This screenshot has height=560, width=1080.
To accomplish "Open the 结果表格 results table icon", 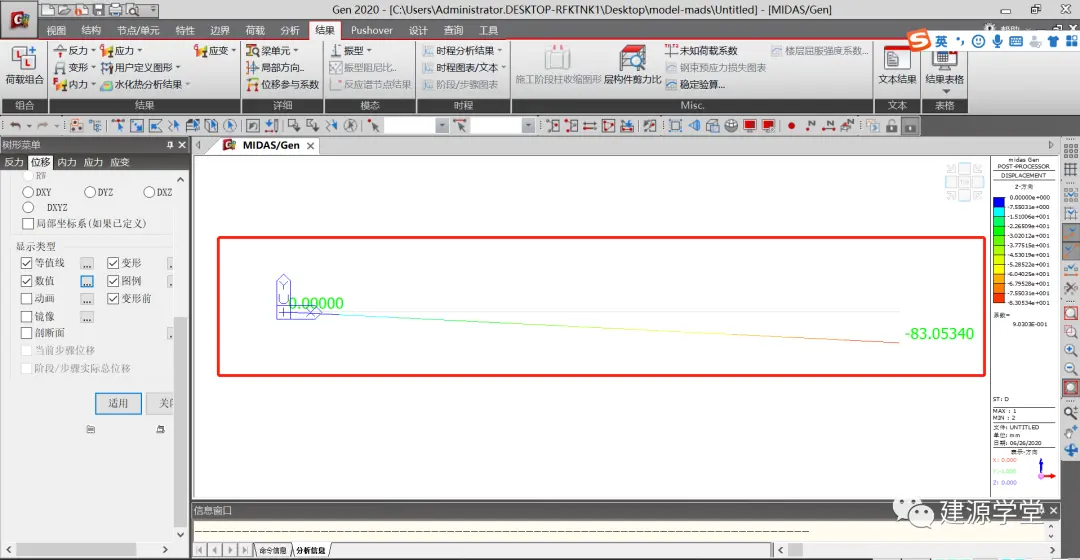I will tap(944, 67).
